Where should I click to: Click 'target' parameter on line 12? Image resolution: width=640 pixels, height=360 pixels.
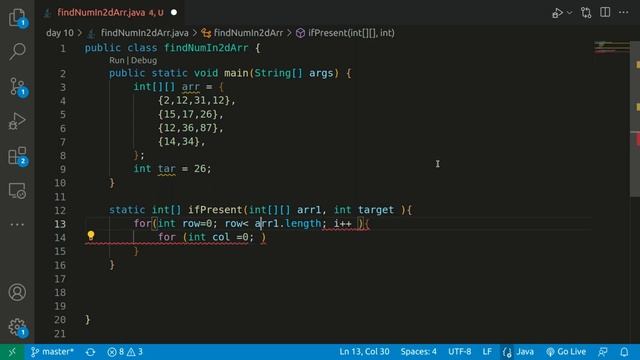376,210
